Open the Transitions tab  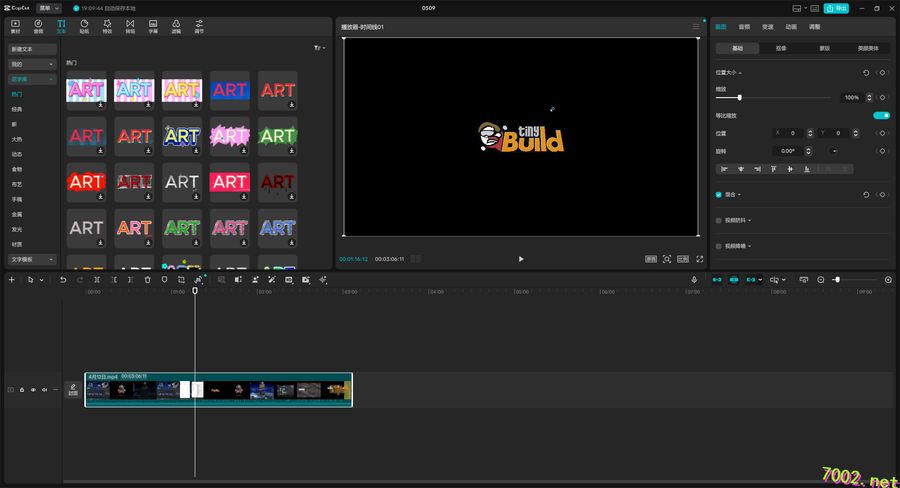click(130, 26)
